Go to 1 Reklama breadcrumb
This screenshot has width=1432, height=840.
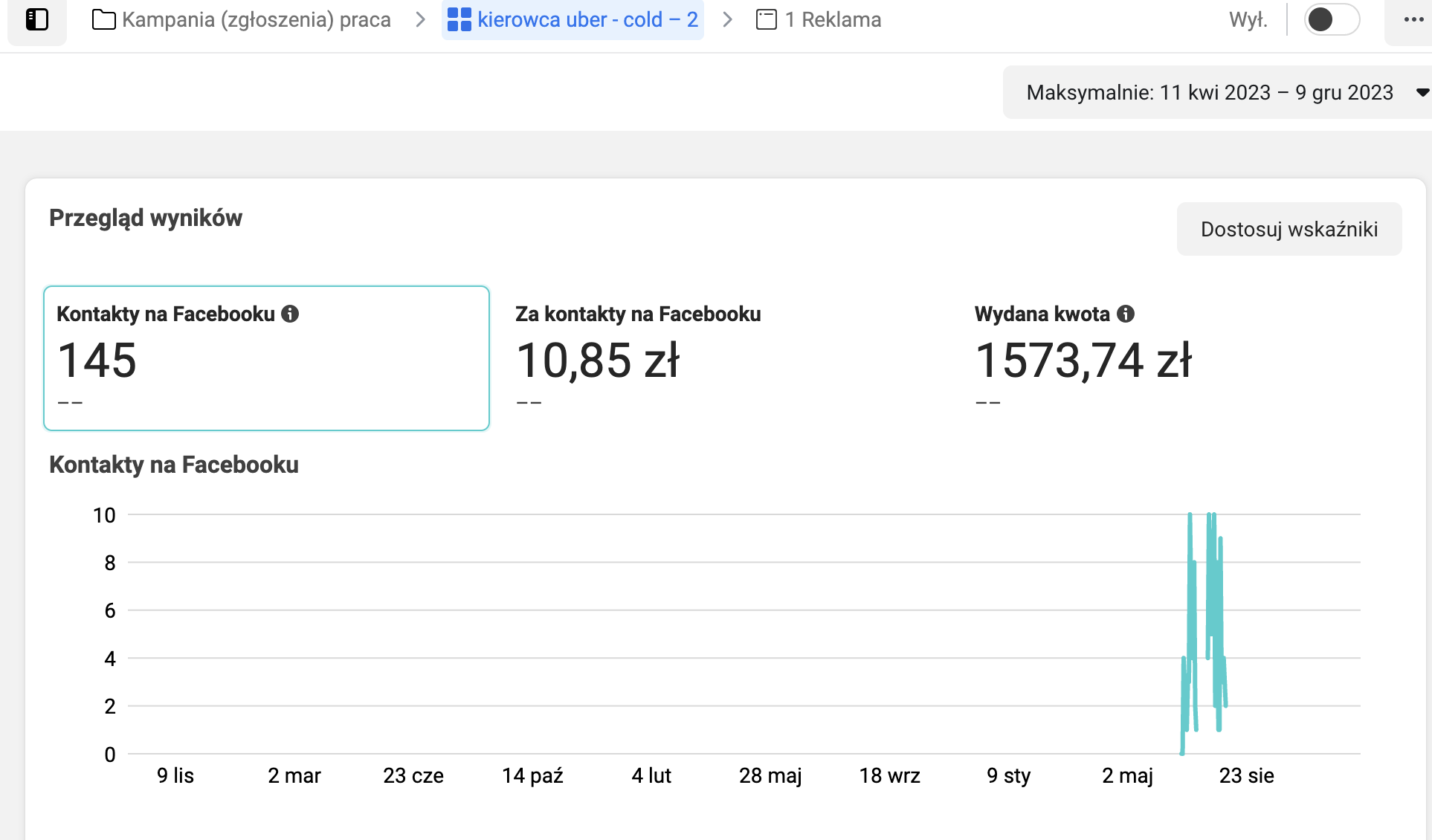pos(833,19)
